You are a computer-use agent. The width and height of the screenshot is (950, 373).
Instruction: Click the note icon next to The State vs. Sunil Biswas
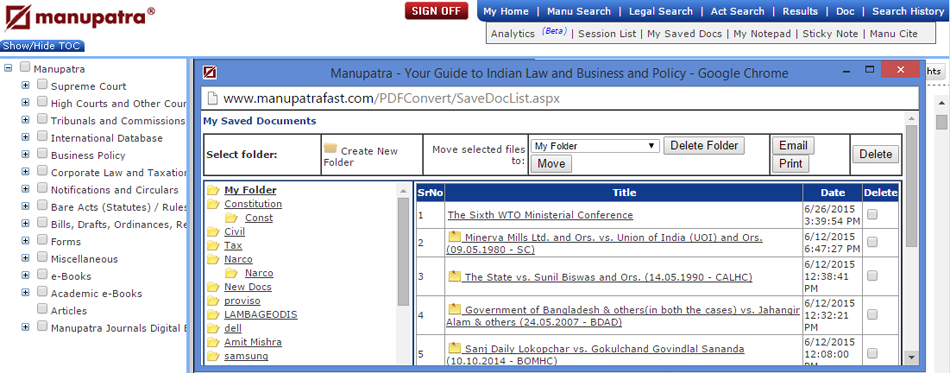454,276
